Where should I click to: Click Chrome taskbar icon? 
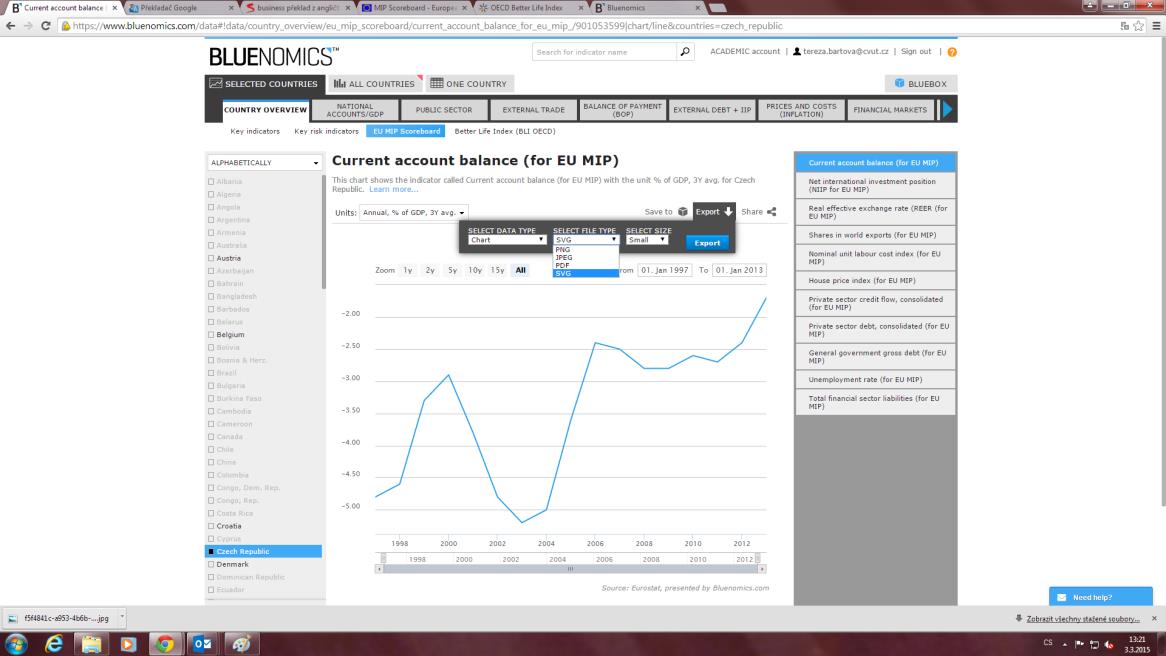[165, 644]
